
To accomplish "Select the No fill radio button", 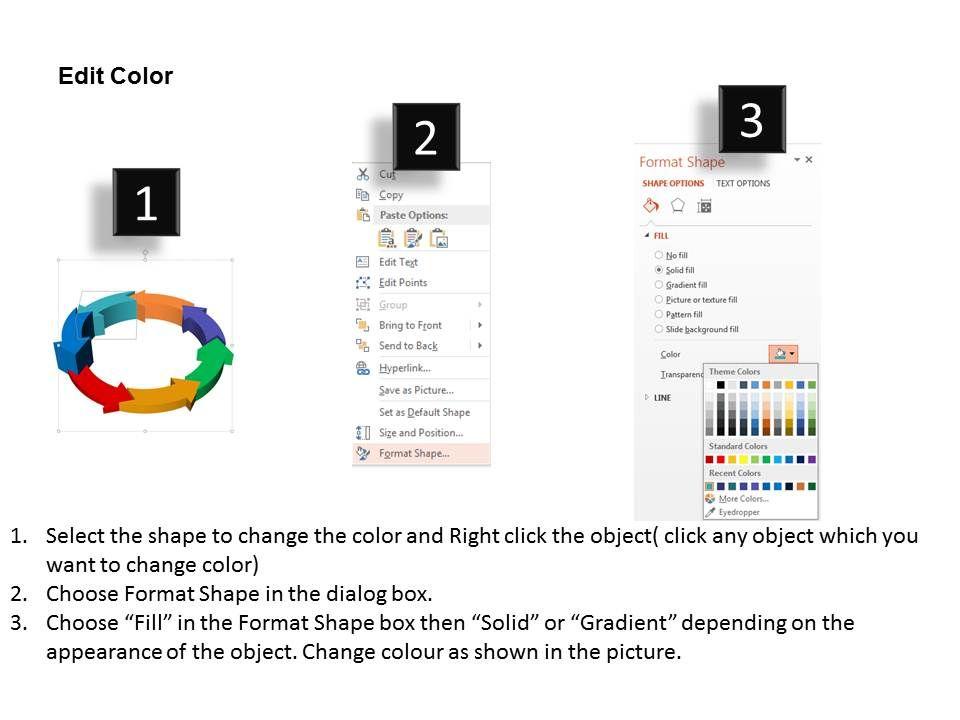I will (658, 255).
